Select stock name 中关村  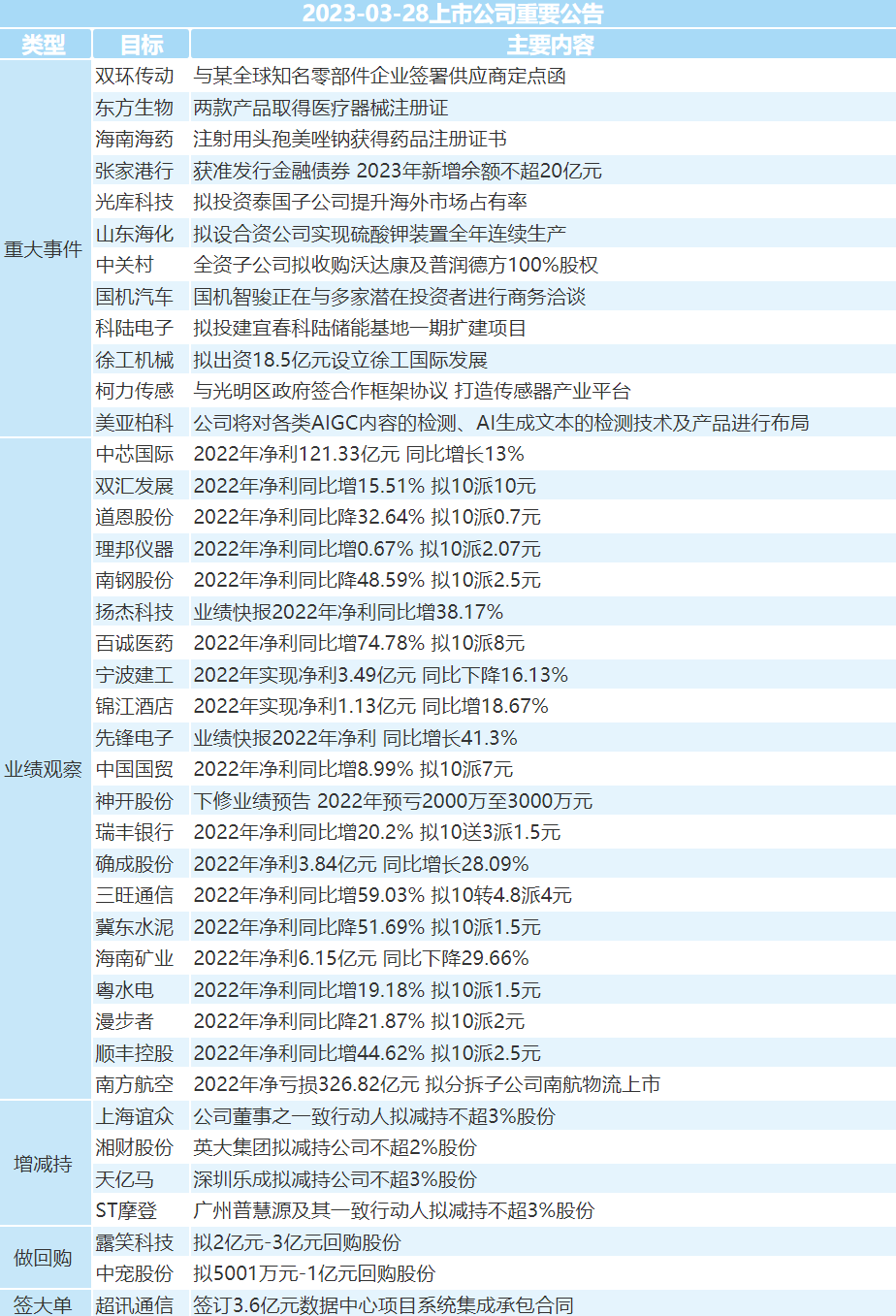pyautogui.click(x=125, y=265)
